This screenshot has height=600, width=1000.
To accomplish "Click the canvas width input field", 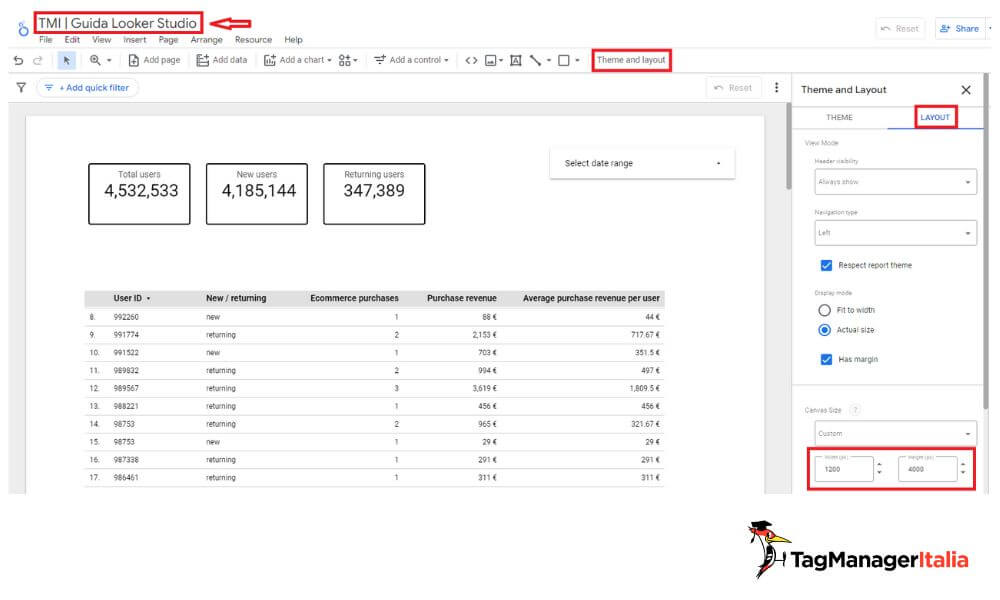I will pyautogui.click(x=843, y=469).
